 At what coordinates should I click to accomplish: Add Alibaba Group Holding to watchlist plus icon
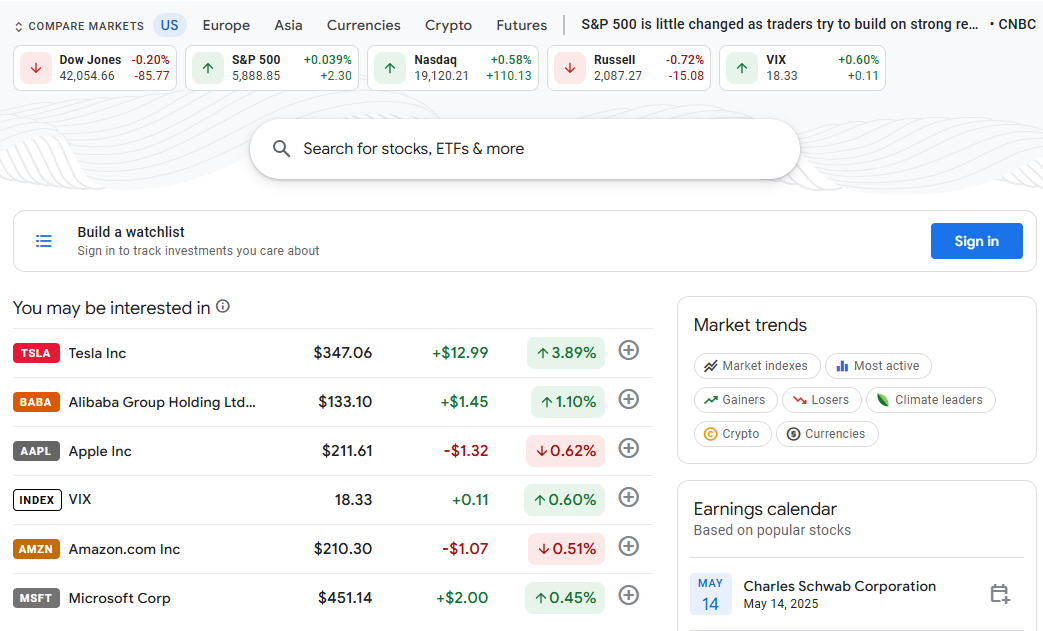629,400
